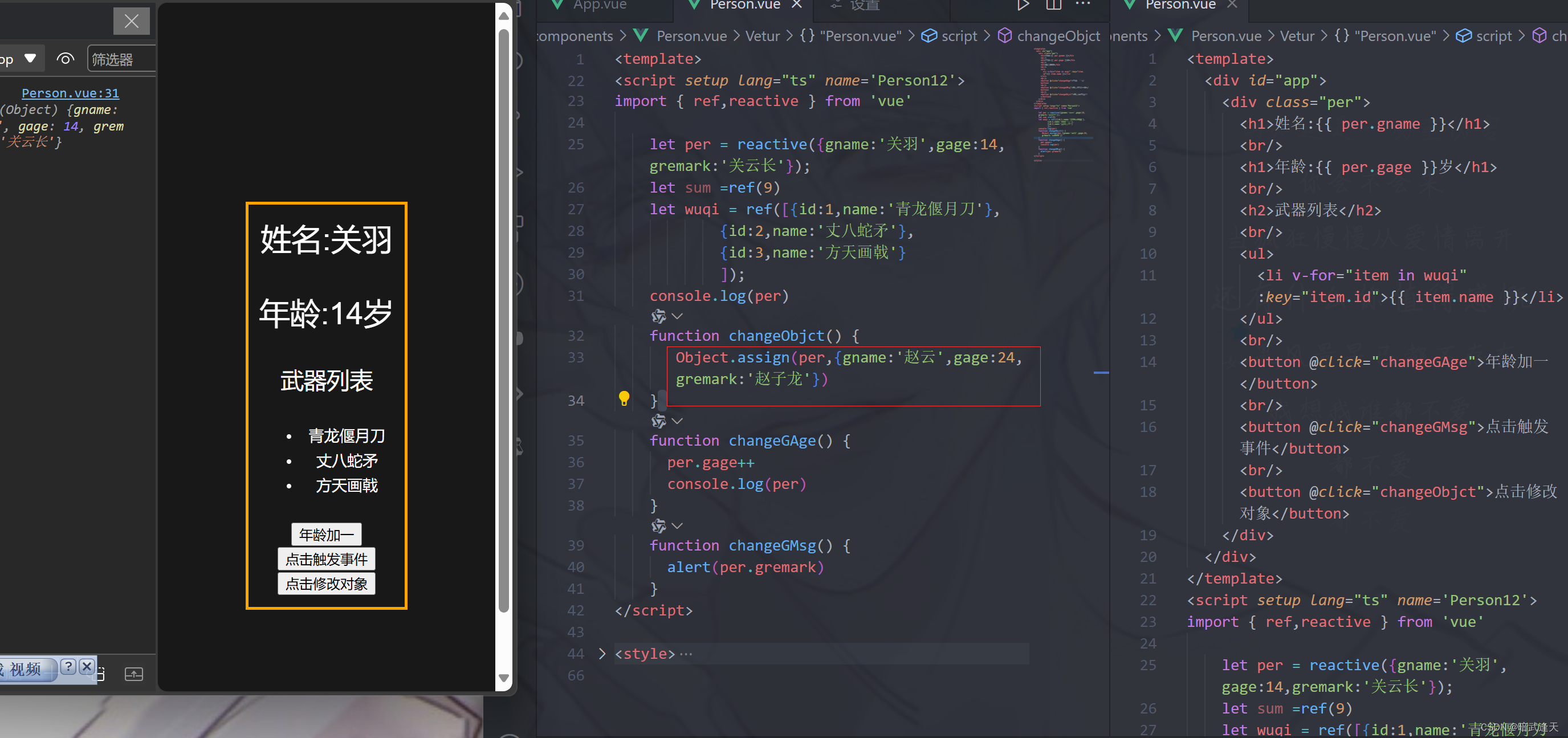
Task: Click the help question-mark button on video widget
Action: click(69, 667)
